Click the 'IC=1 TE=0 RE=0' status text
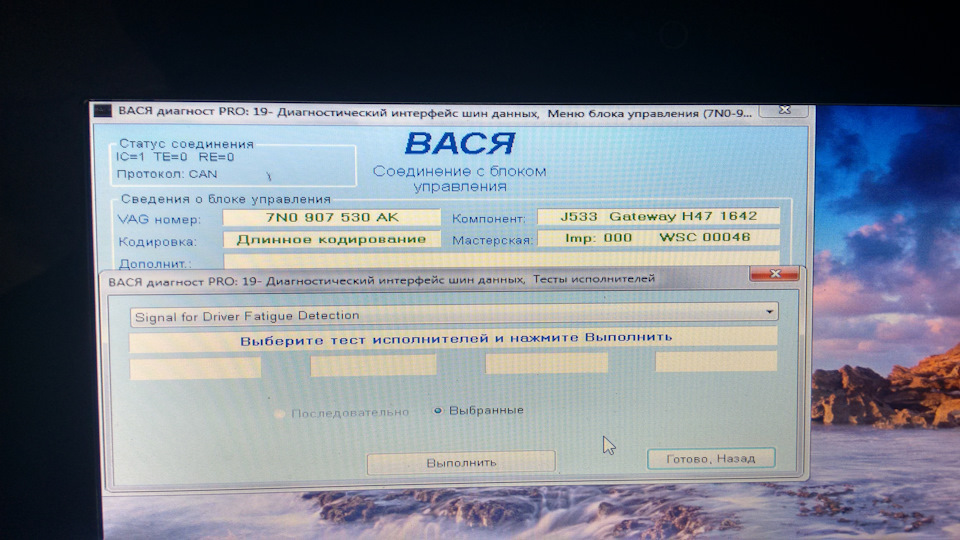Viewport: 960px width, 540px height. pyautogui.click(x=175, y=157)
